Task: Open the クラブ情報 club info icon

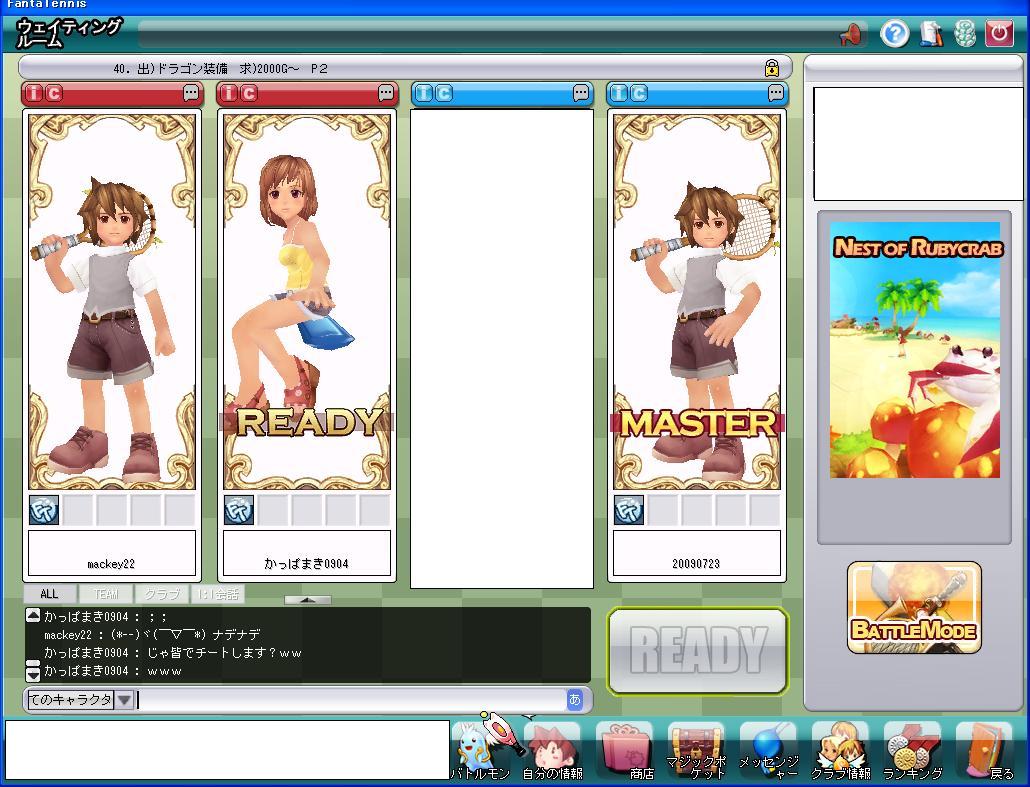Action: point(840,750)
